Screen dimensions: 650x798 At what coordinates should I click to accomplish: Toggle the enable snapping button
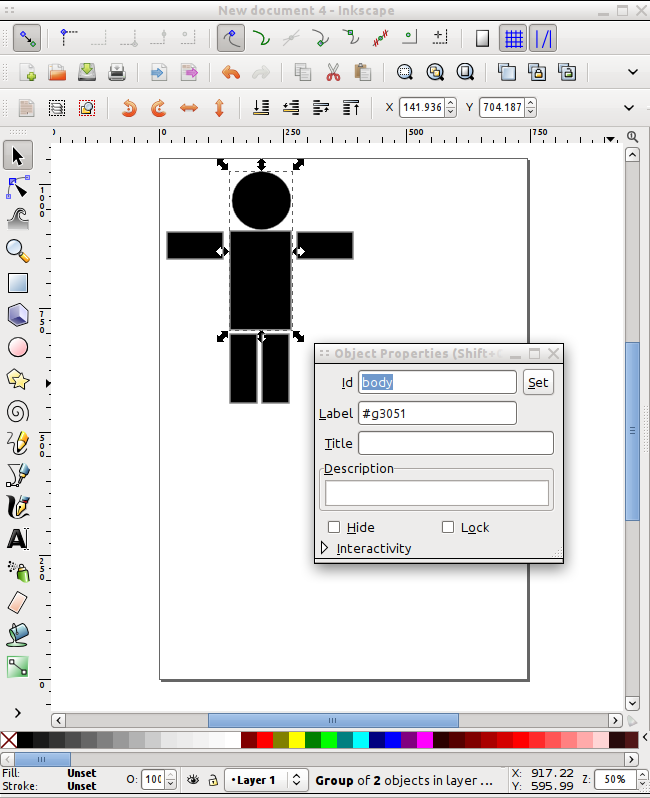[26, 38]
